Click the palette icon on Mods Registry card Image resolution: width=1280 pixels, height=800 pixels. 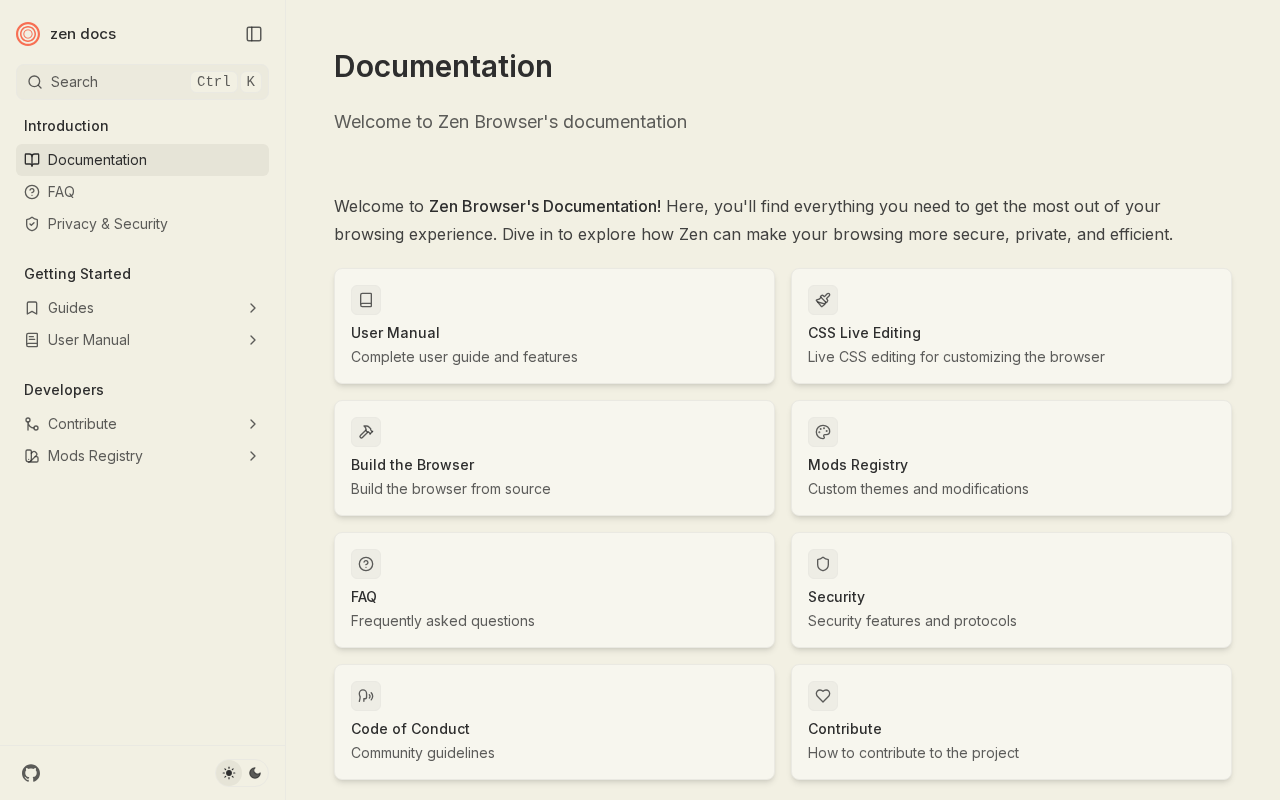[x=823, y=432]
